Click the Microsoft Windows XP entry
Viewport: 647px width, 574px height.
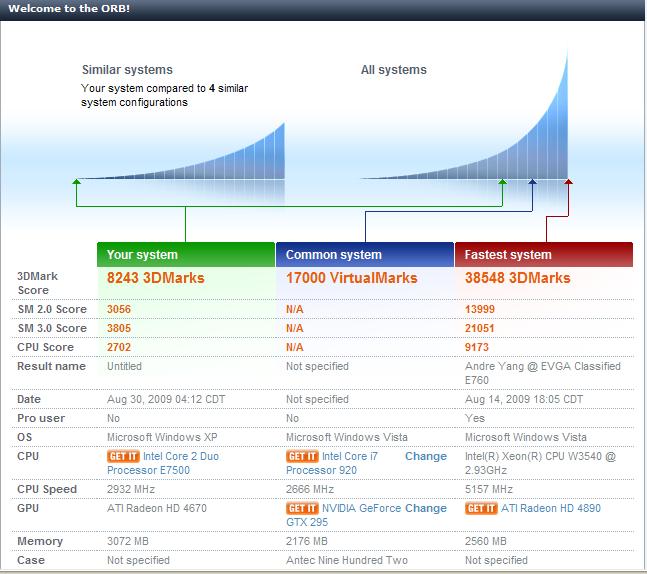click(162, 437)
